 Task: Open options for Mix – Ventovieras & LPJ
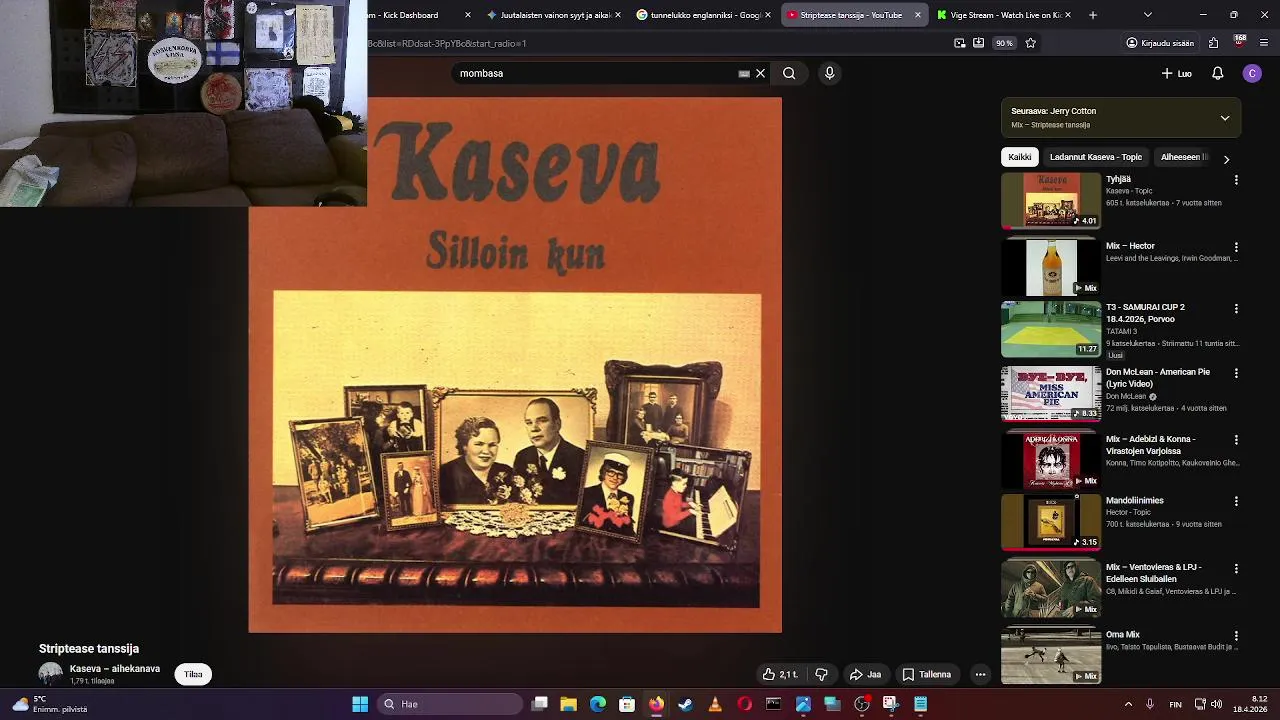[1236, 568]
